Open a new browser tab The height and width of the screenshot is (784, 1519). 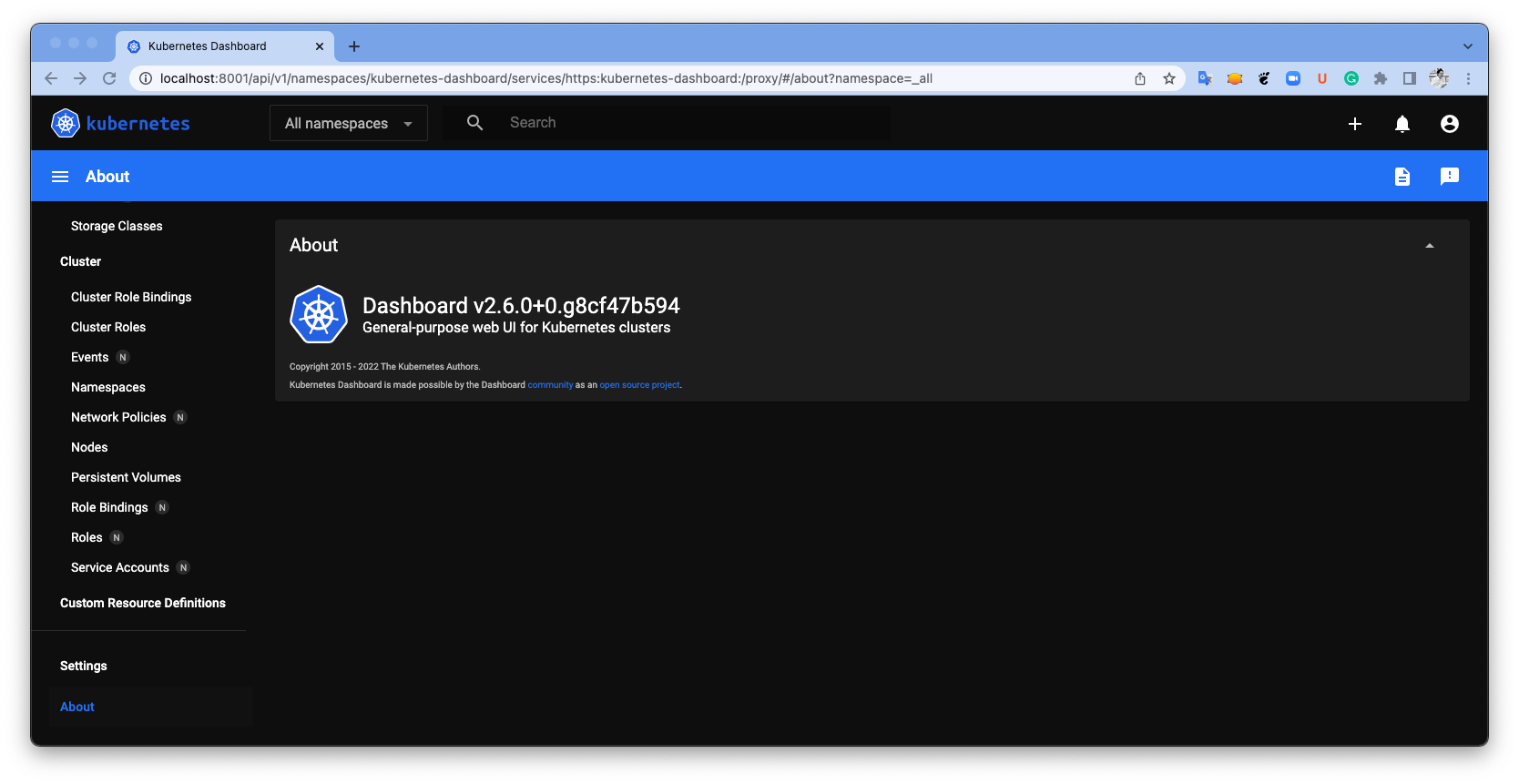pyautogui.click(x=354, y=46)
